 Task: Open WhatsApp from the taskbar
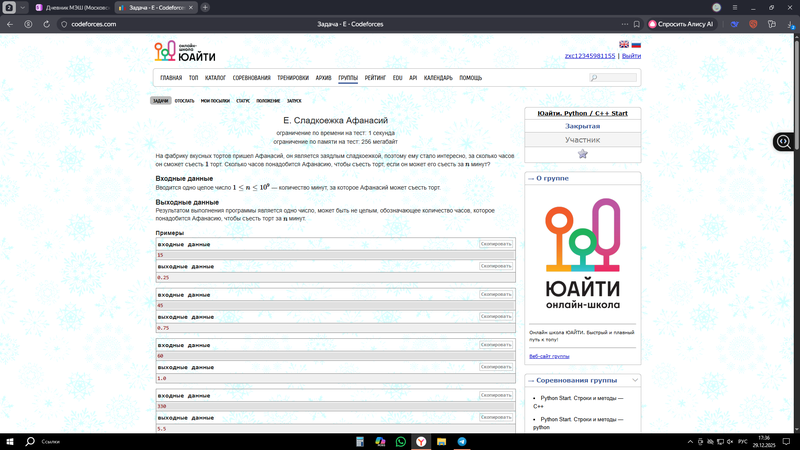tap(401, 441)
